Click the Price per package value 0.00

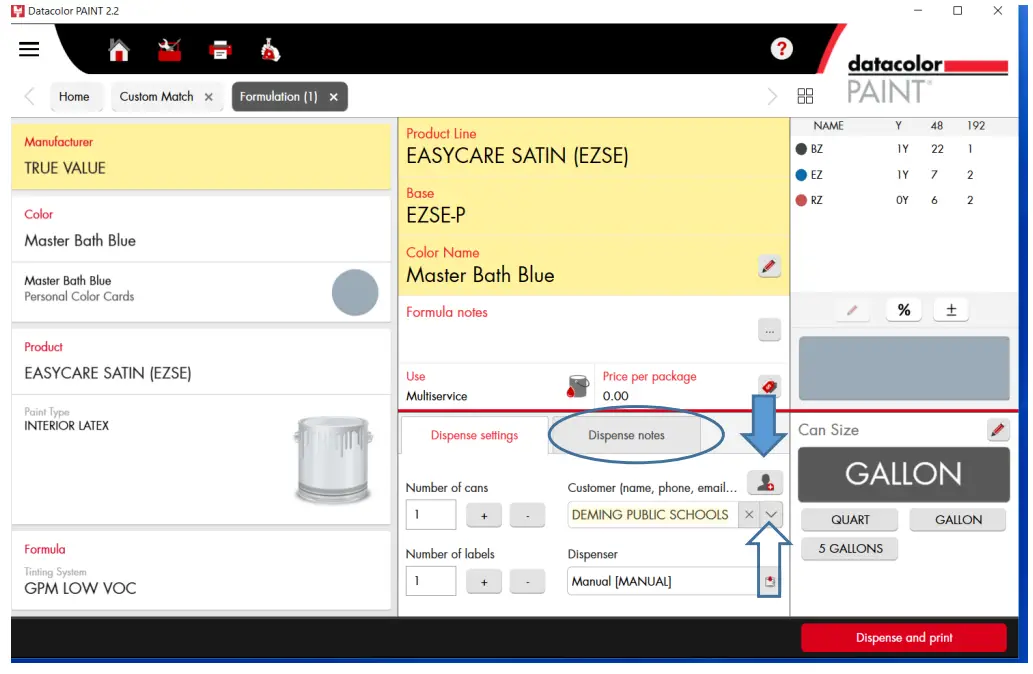coord(615,396)
